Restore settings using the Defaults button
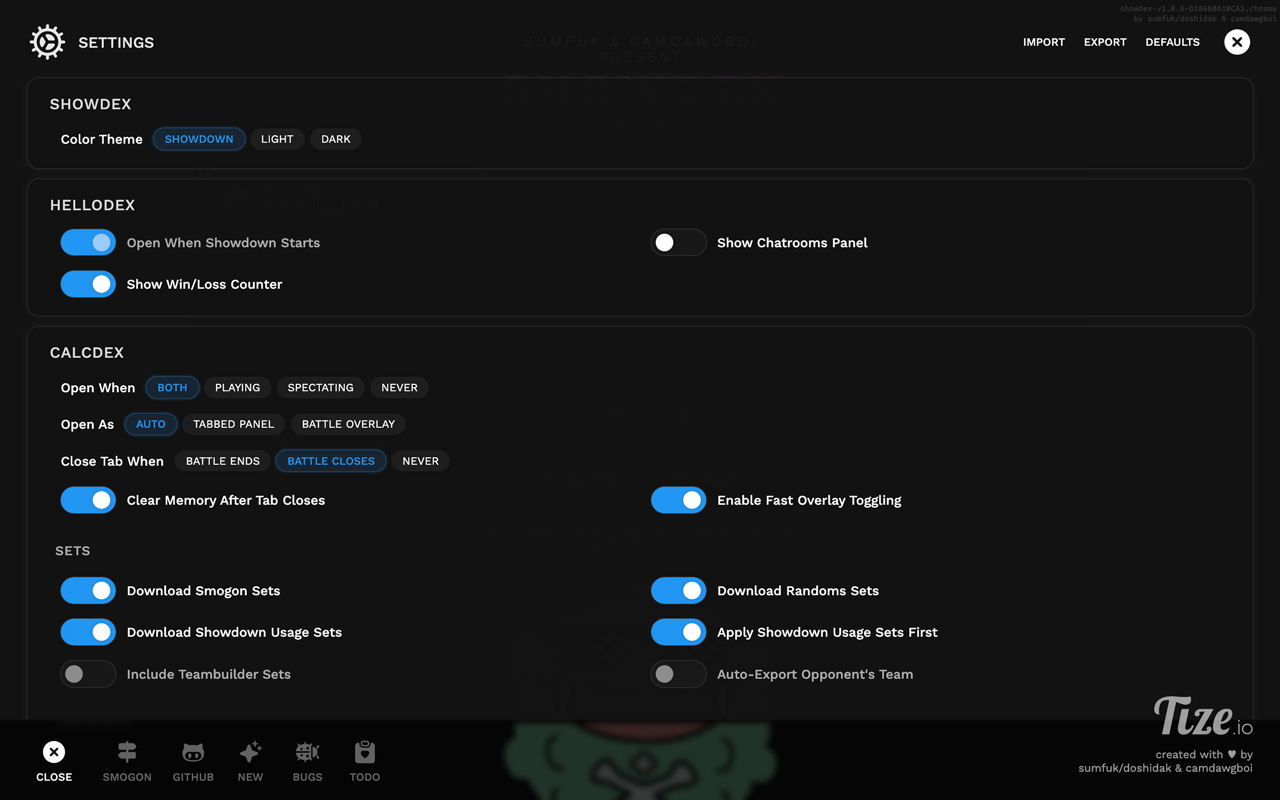Screen dimensions: 1280x800 click(x=1172, y=42)
